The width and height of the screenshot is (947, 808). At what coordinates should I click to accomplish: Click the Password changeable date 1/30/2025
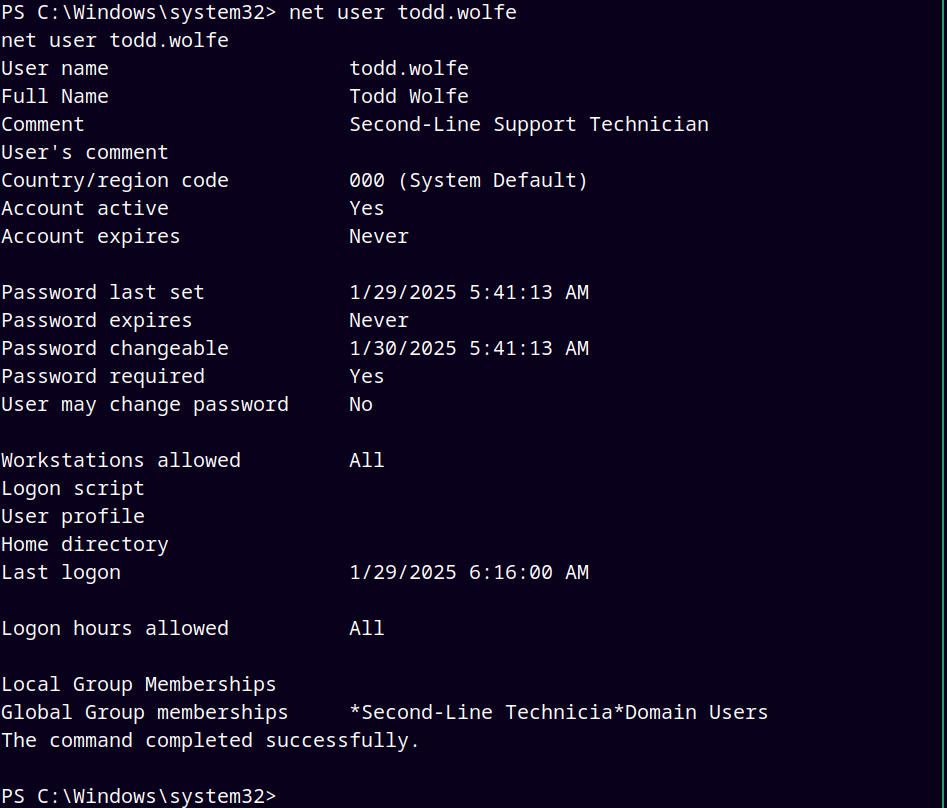403,348
